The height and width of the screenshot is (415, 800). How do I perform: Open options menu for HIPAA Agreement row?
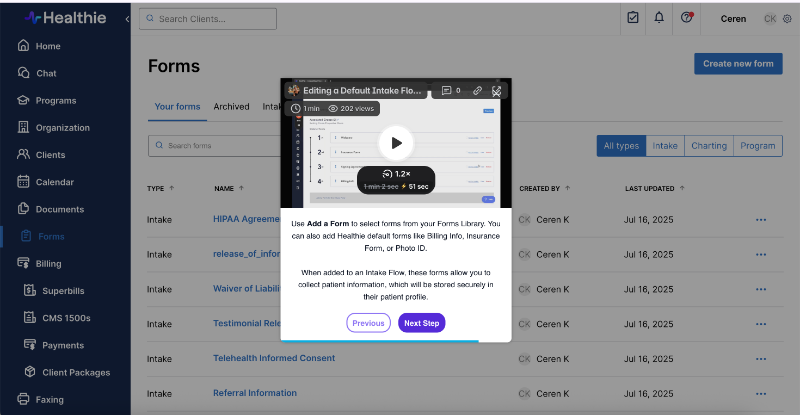761,220
